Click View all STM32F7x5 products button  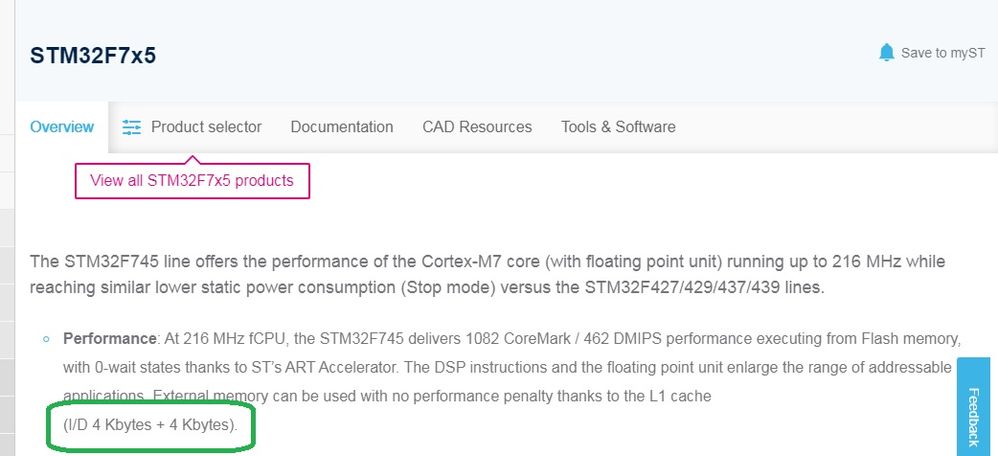click(192, 181)
